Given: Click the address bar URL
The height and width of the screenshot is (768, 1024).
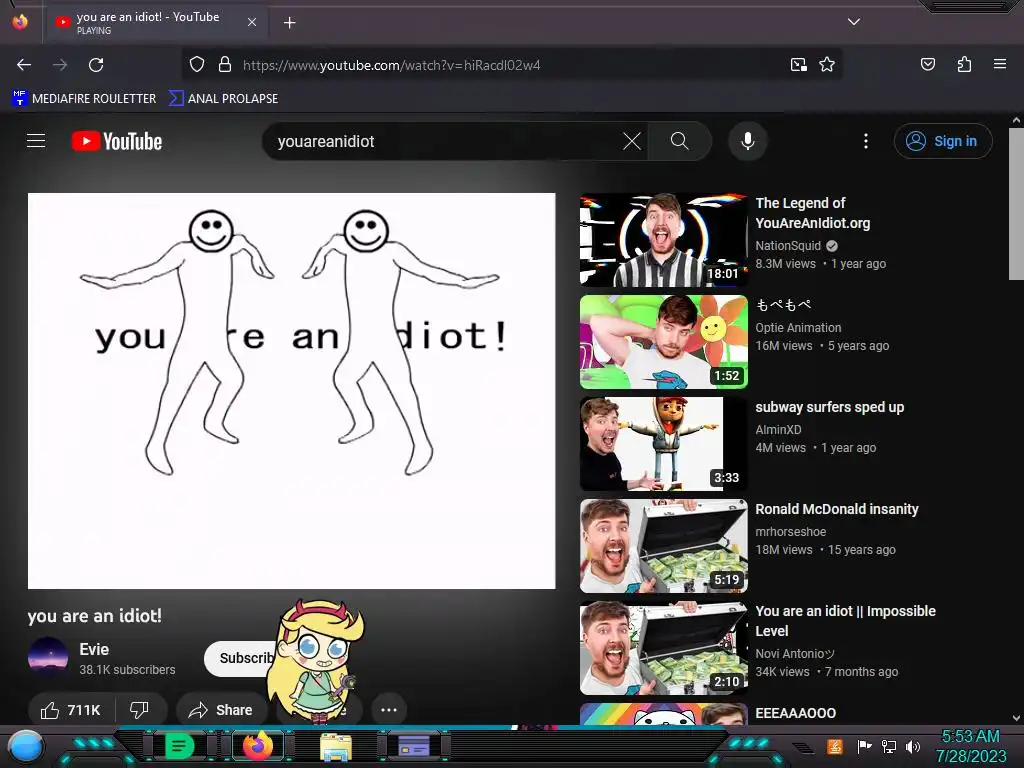Looking at the screenshot, I should [391, 65].
